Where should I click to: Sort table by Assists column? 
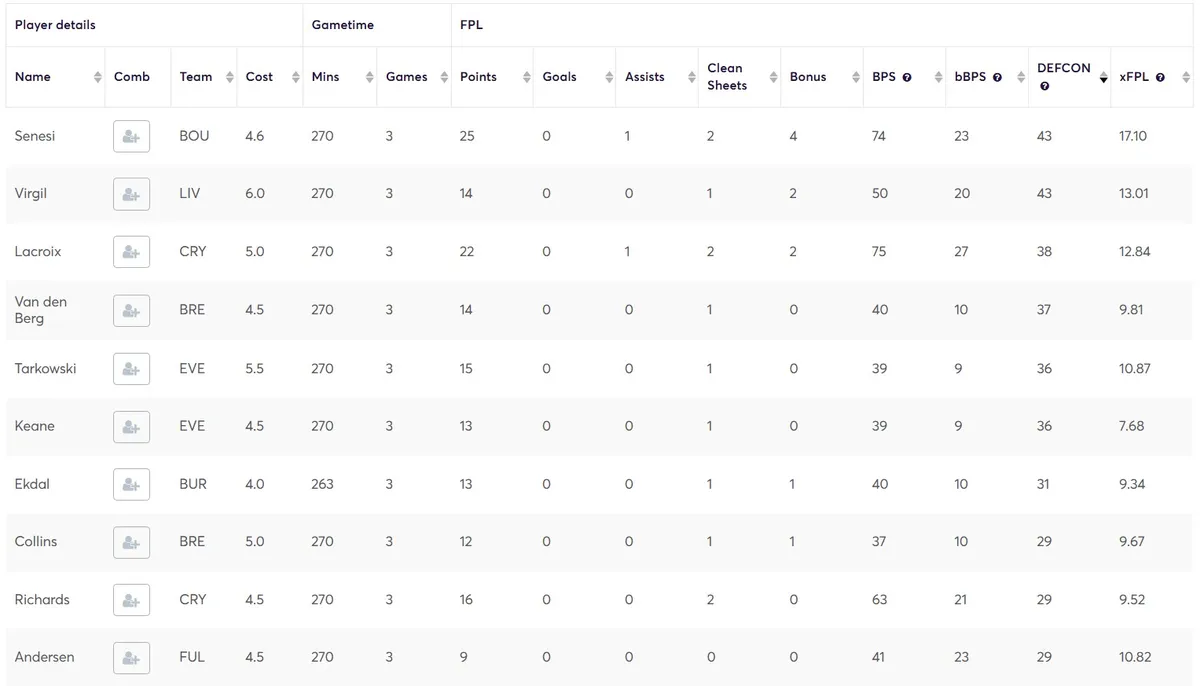click(690, 77)
